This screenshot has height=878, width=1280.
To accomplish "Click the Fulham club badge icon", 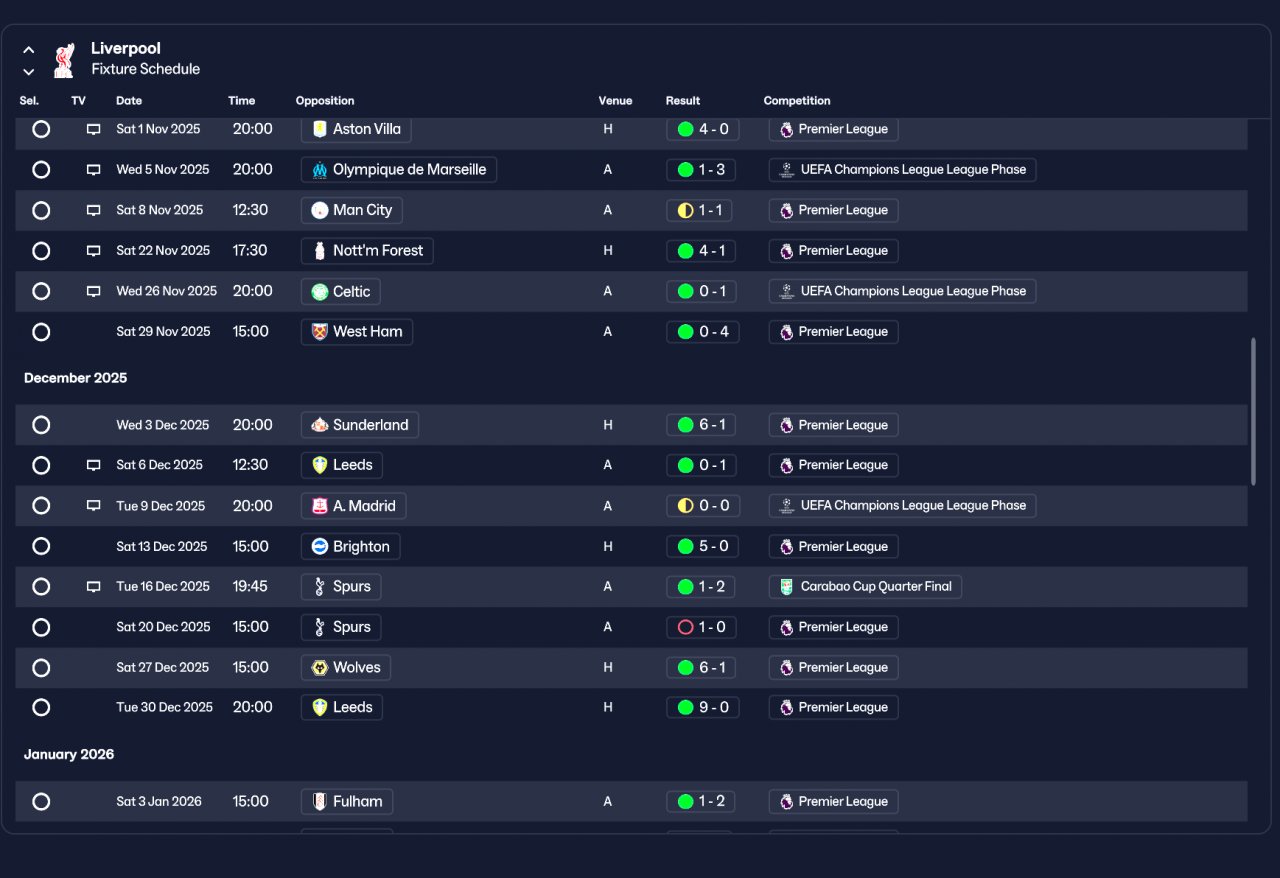I will tap(320, 801).
